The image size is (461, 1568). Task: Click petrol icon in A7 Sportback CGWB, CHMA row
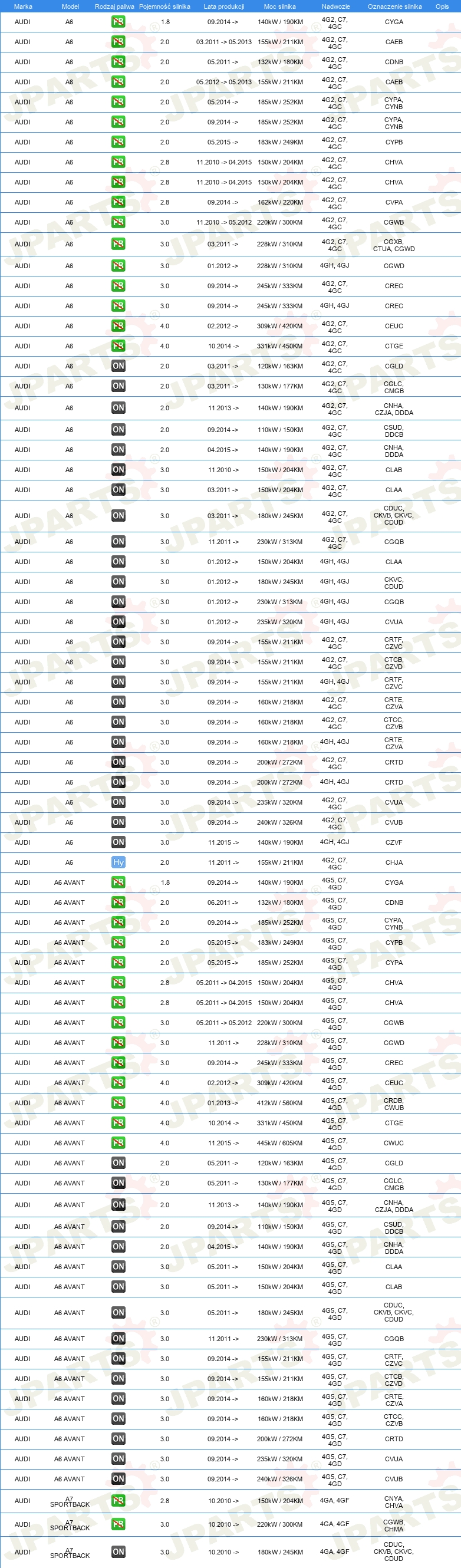point(118,1525)
